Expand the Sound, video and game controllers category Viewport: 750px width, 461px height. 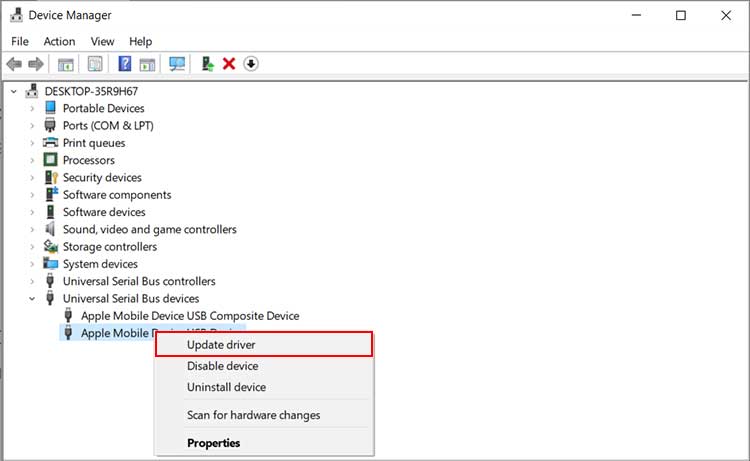32,230
